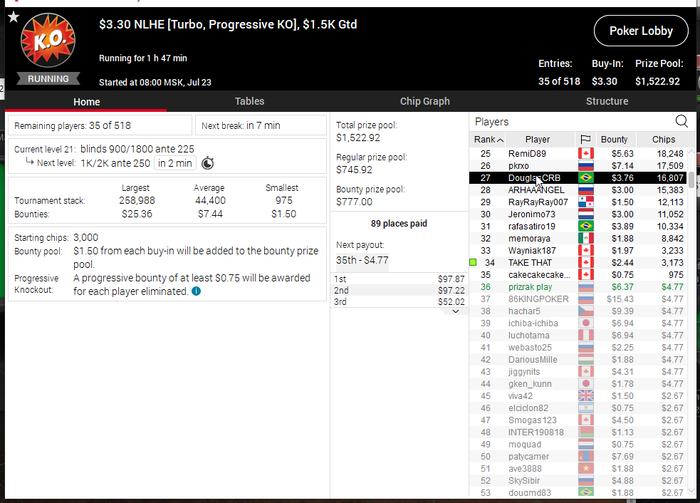Click ichiba-ichiba's Japan flag

tap(586, 323)
